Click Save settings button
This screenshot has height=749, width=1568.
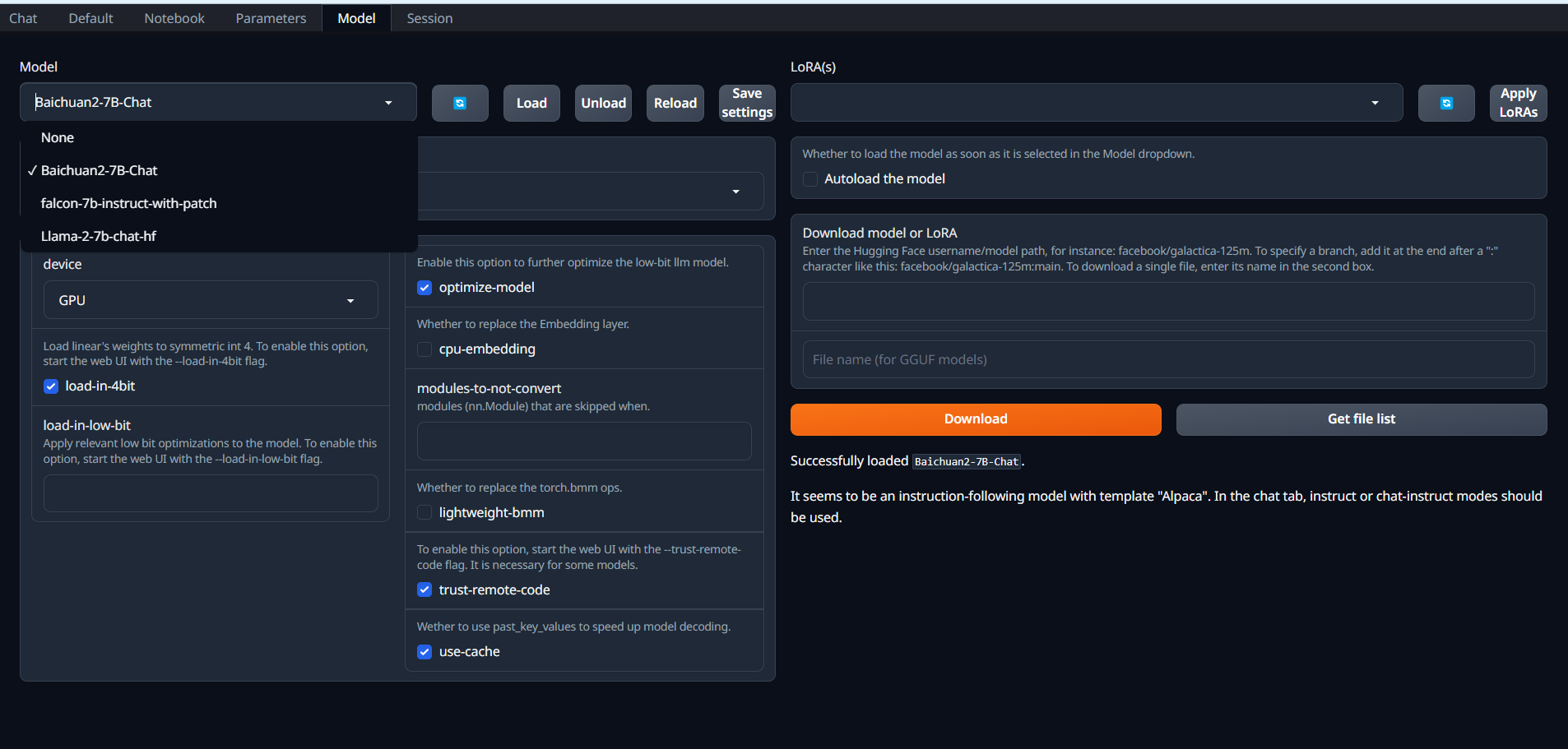click(x=746, y=104)
